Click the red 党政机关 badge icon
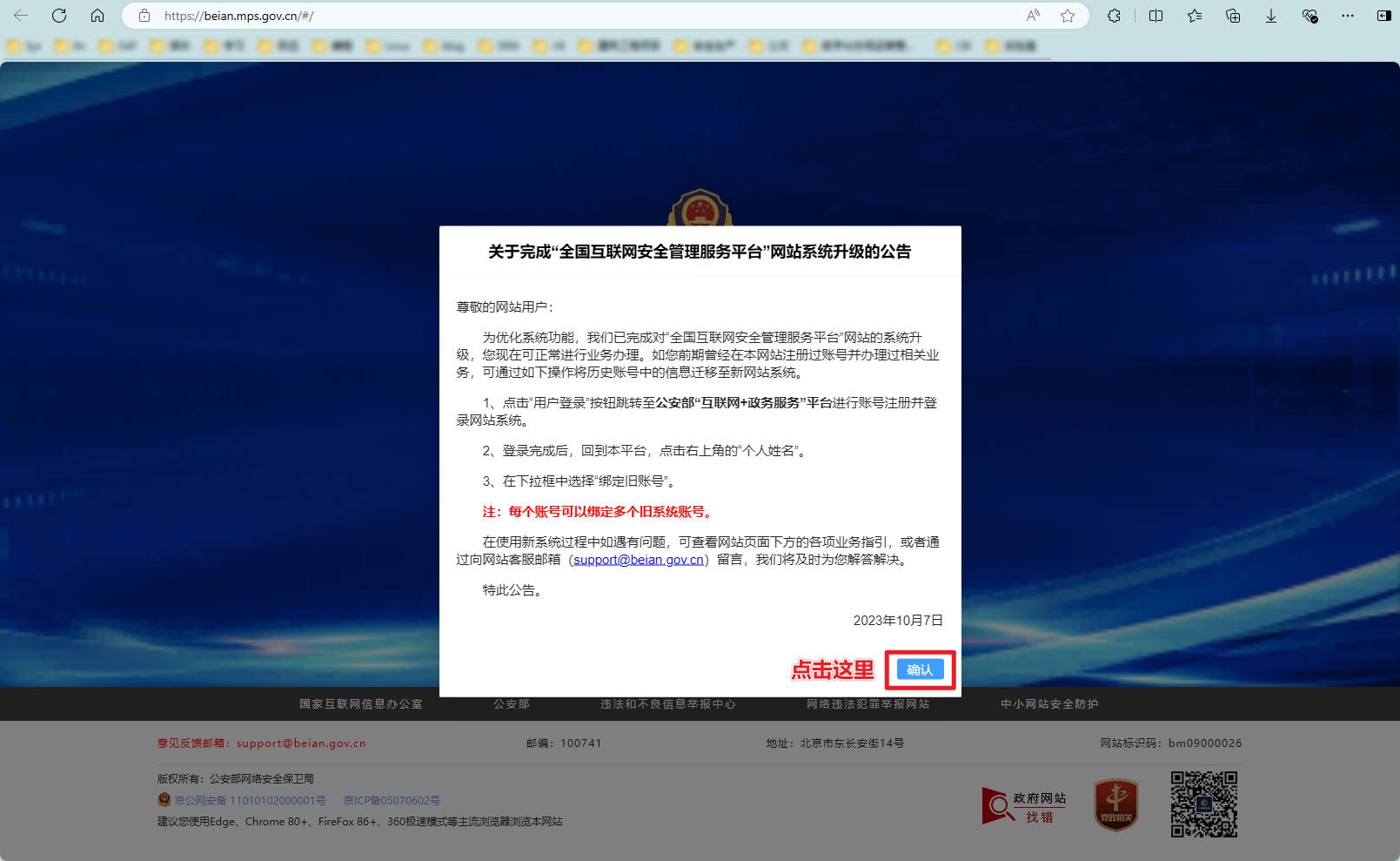This screenshot has width=1400, height=861. tap(1116, 804)
